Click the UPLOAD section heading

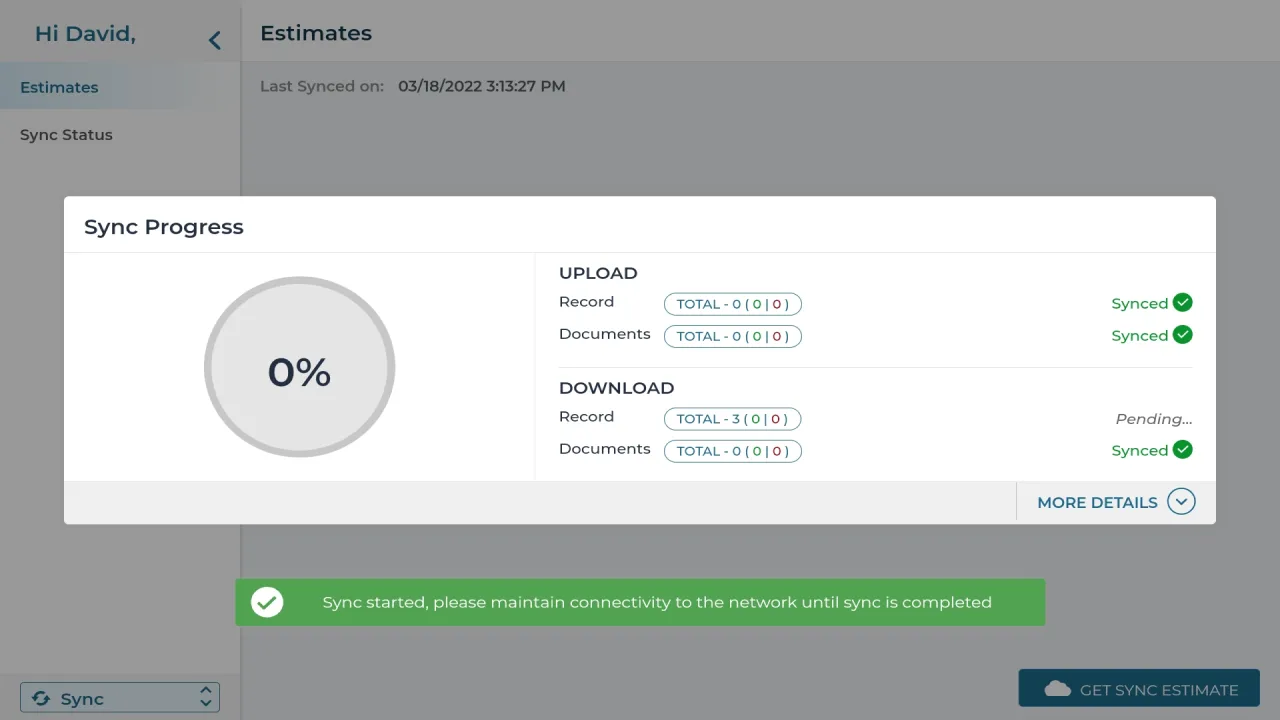pyautogui.click(x=598, y=273)
